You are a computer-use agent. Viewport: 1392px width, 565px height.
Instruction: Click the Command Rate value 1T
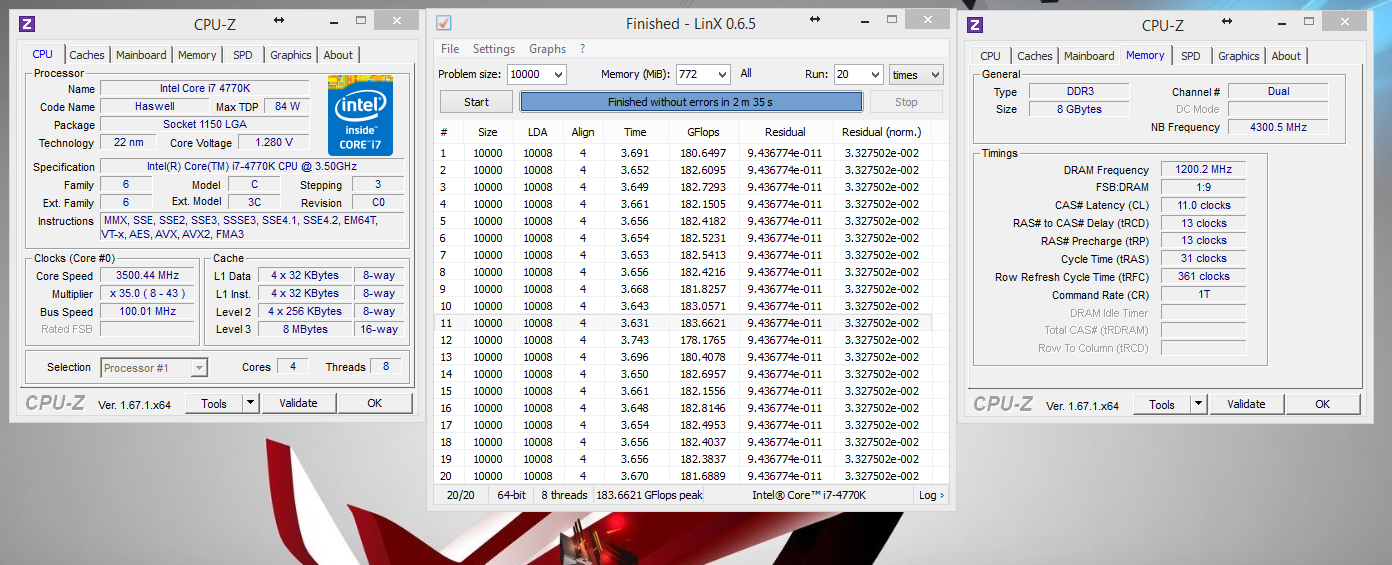(x=1203, y=295)
